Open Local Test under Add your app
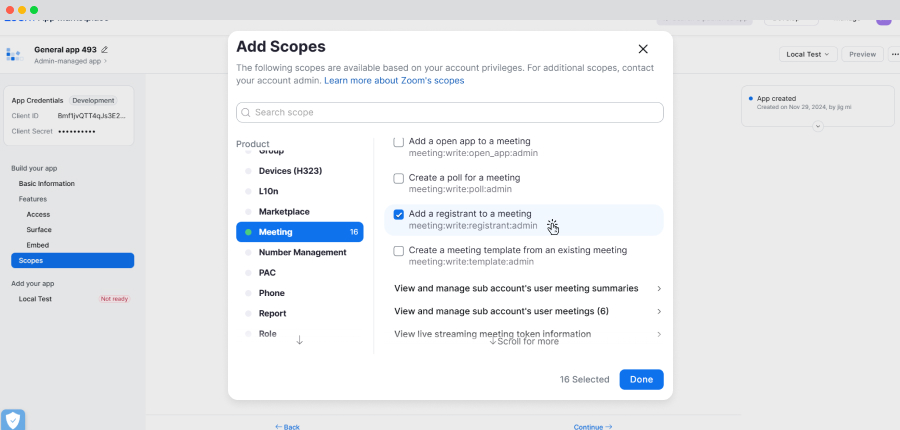This screenshot has width=900, height=430. (x=35, y=299)
